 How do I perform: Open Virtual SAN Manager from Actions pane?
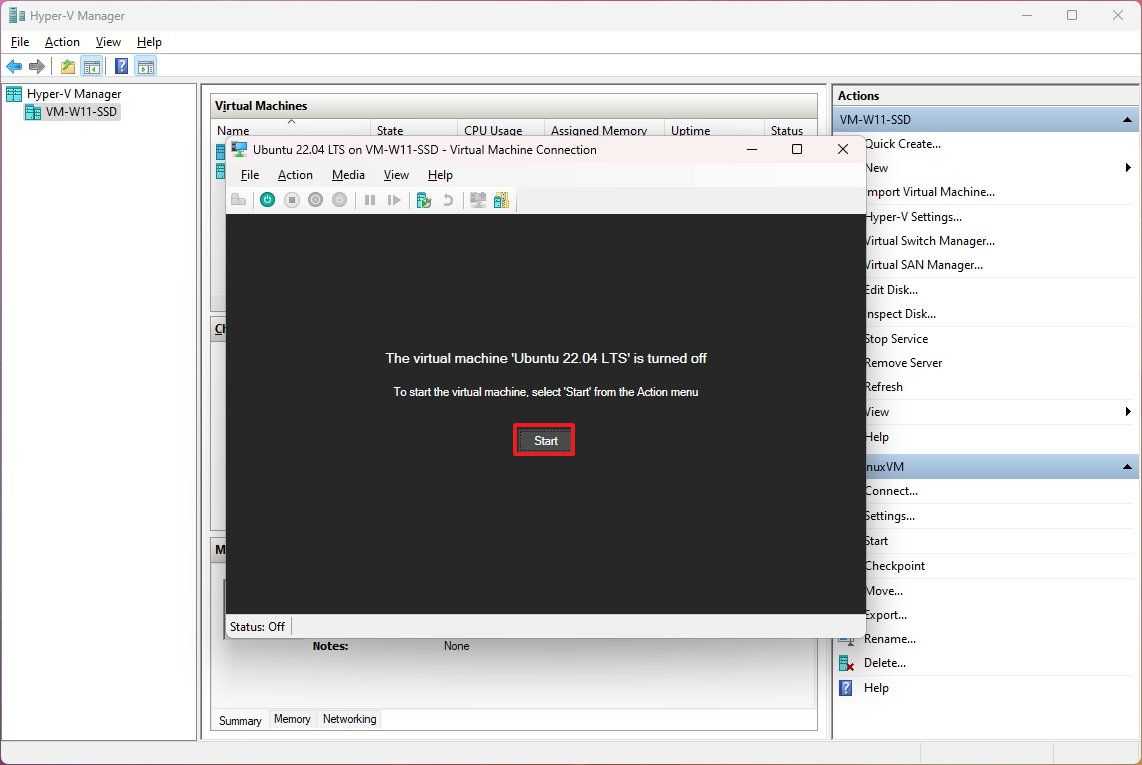(924, 265)
